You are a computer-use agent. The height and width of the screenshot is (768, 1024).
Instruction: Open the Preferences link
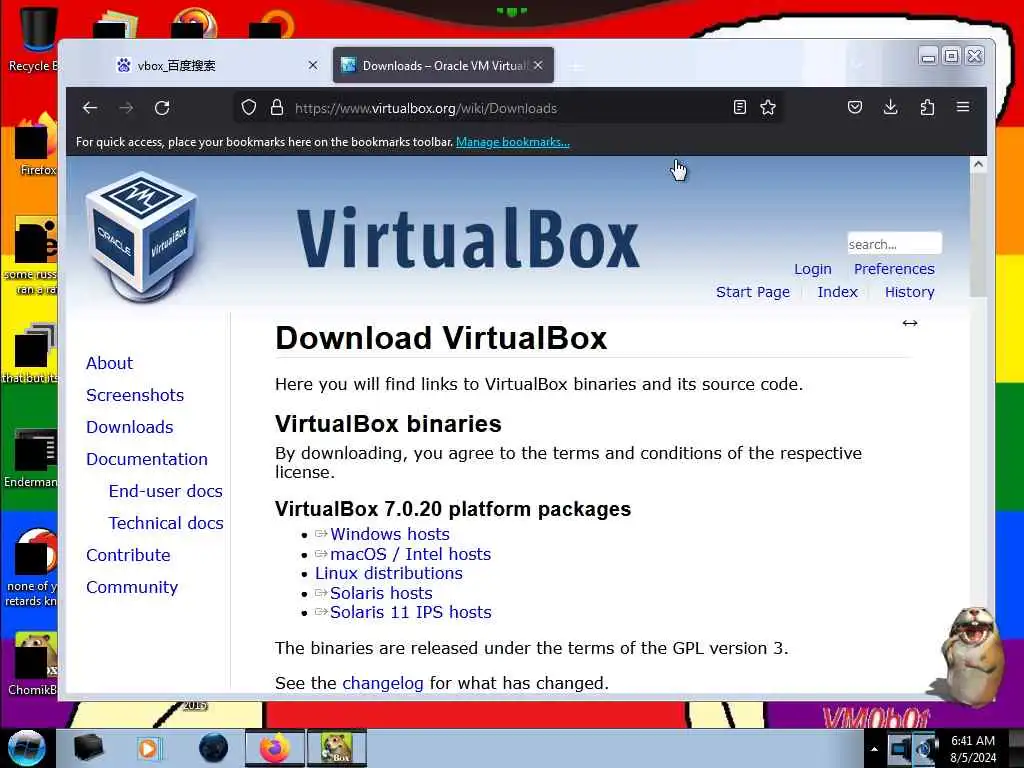coord(894,269)
